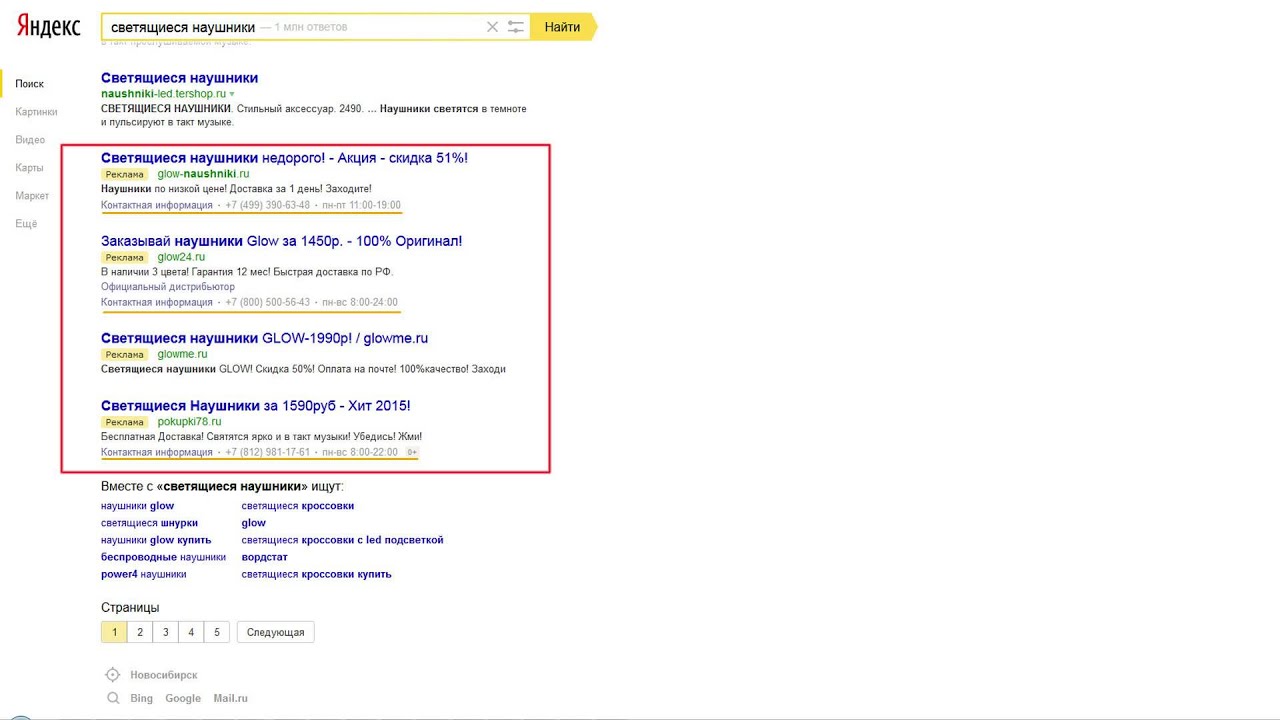Go to results page 3
Image resolution: width=1280 pixels, height=720 pixels.
166,632
